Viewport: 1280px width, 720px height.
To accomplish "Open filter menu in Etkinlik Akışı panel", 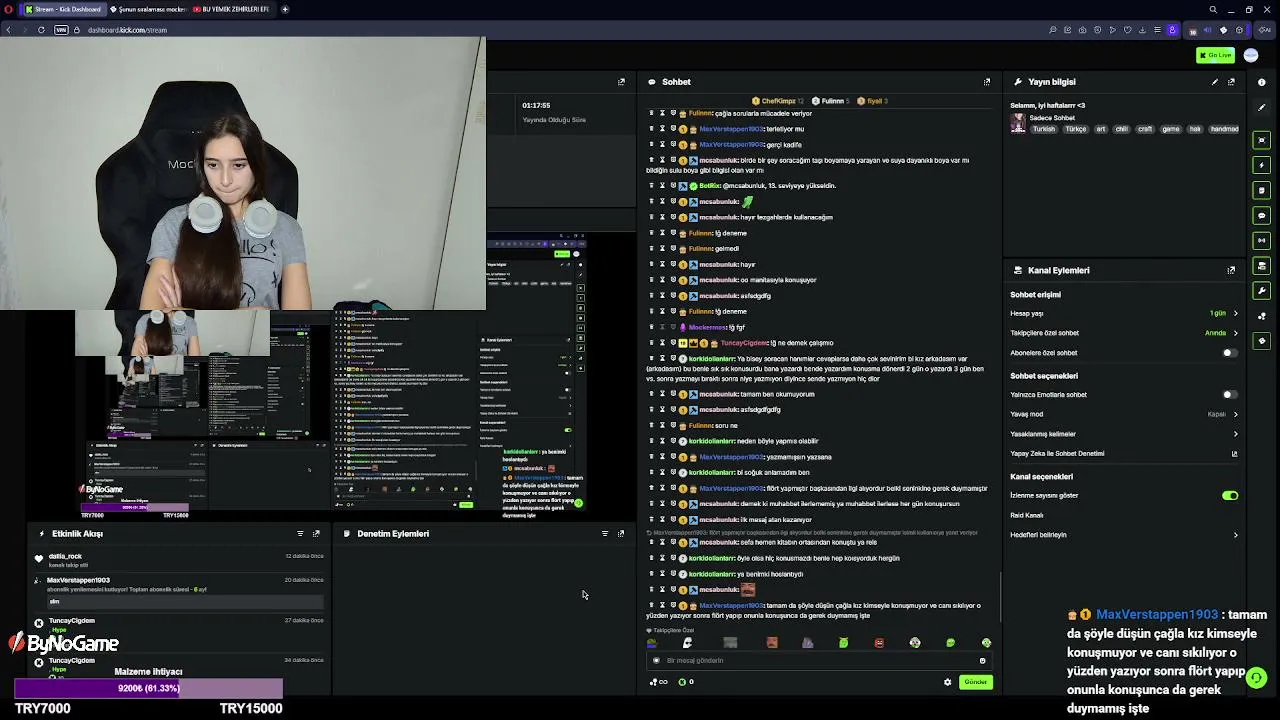I will 300,534.
